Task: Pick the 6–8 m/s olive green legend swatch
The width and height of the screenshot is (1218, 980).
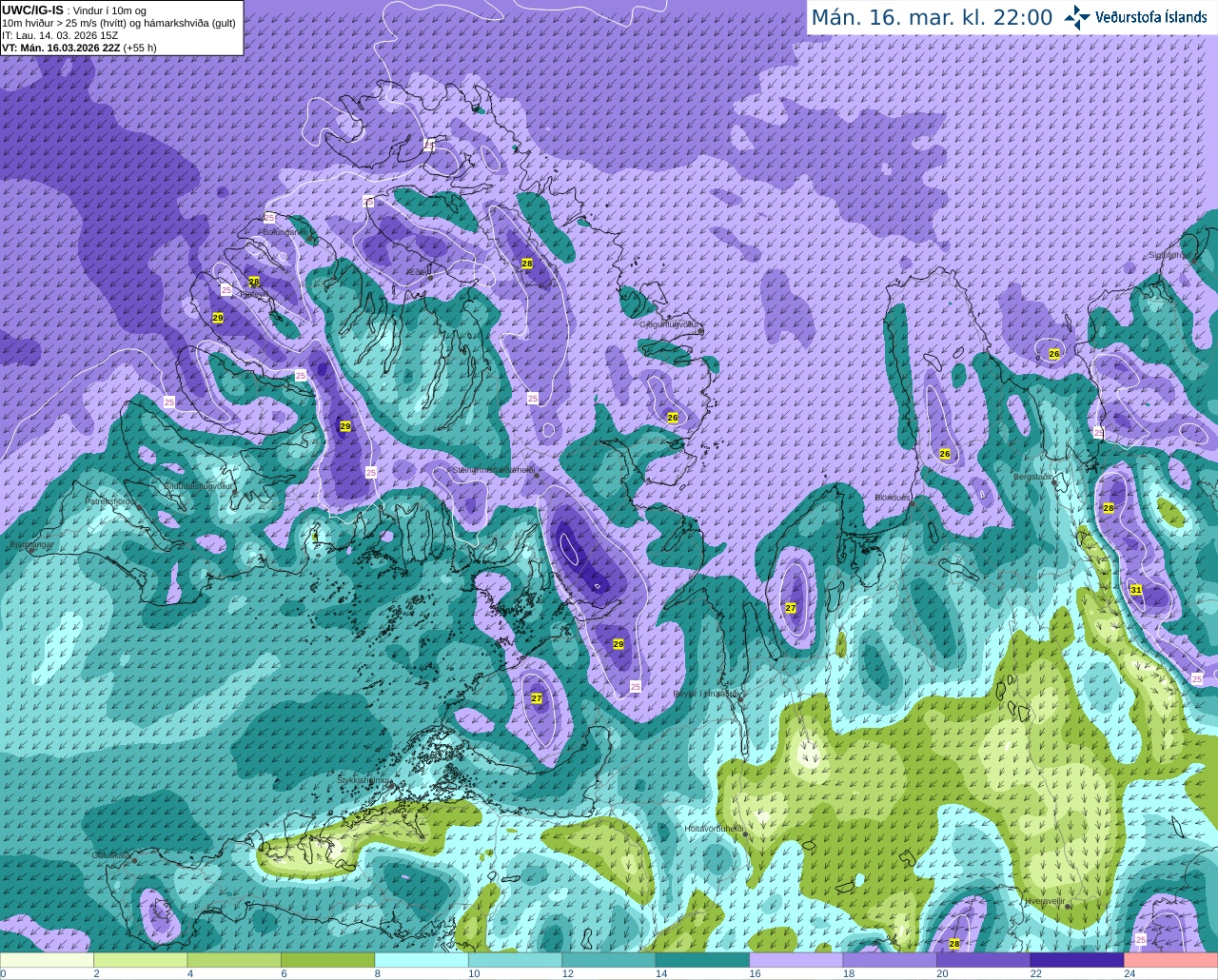Action: tap(327, 960)
